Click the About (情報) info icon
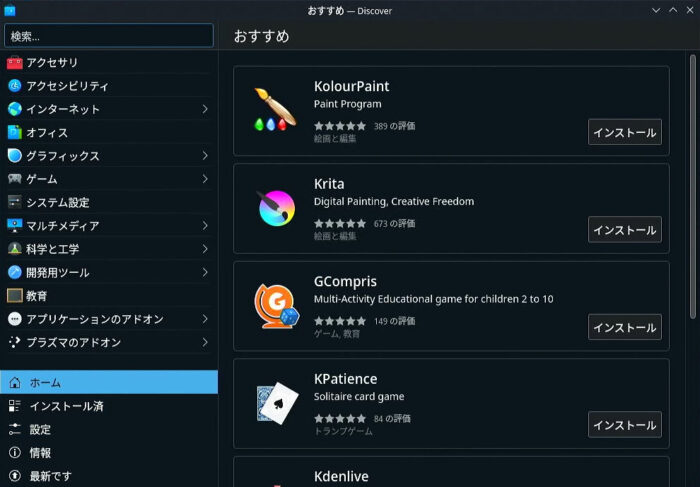This screenshot has height=487, width=700. click(15, 453)
